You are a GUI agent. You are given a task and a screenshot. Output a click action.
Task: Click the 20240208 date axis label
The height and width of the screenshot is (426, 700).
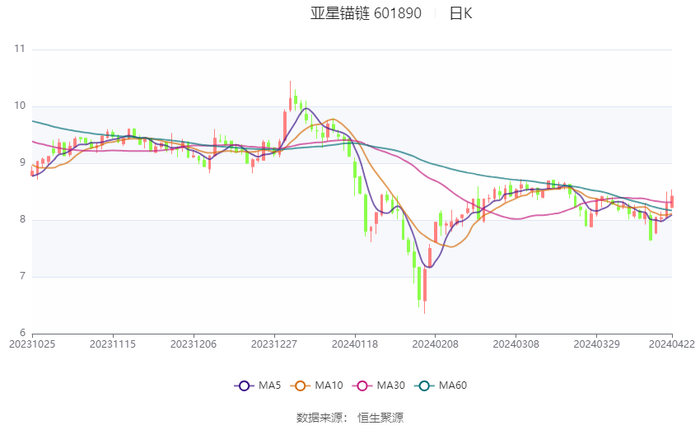point(434,343)
